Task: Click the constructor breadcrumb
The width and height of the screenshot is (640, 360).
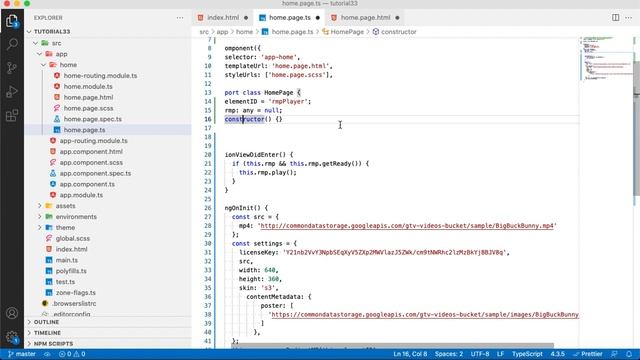Action: [x=398, y=31]
